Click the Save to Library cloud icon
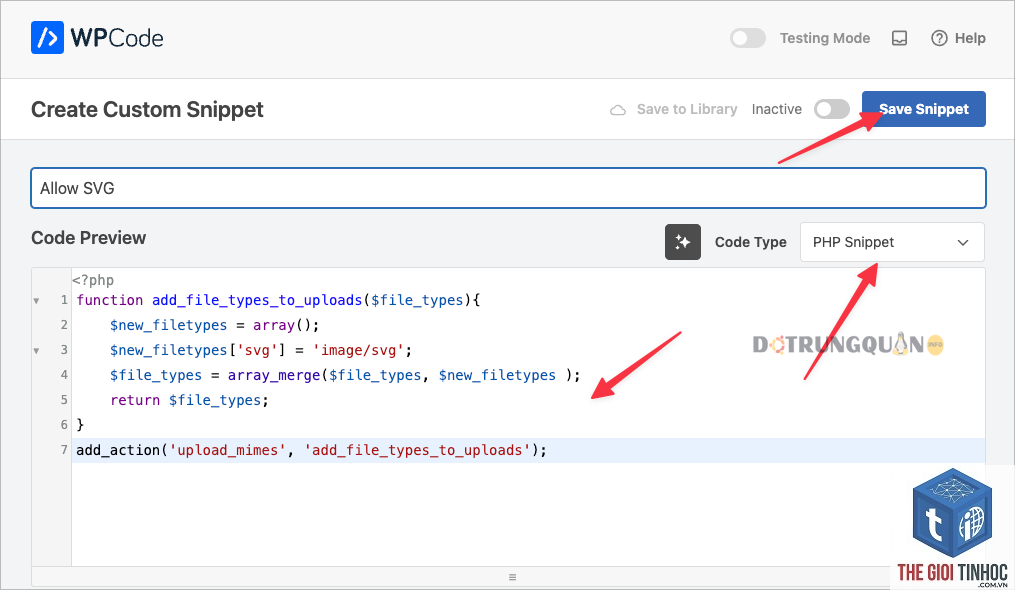This screenshot has width=1015, height=590. point(618,109)
